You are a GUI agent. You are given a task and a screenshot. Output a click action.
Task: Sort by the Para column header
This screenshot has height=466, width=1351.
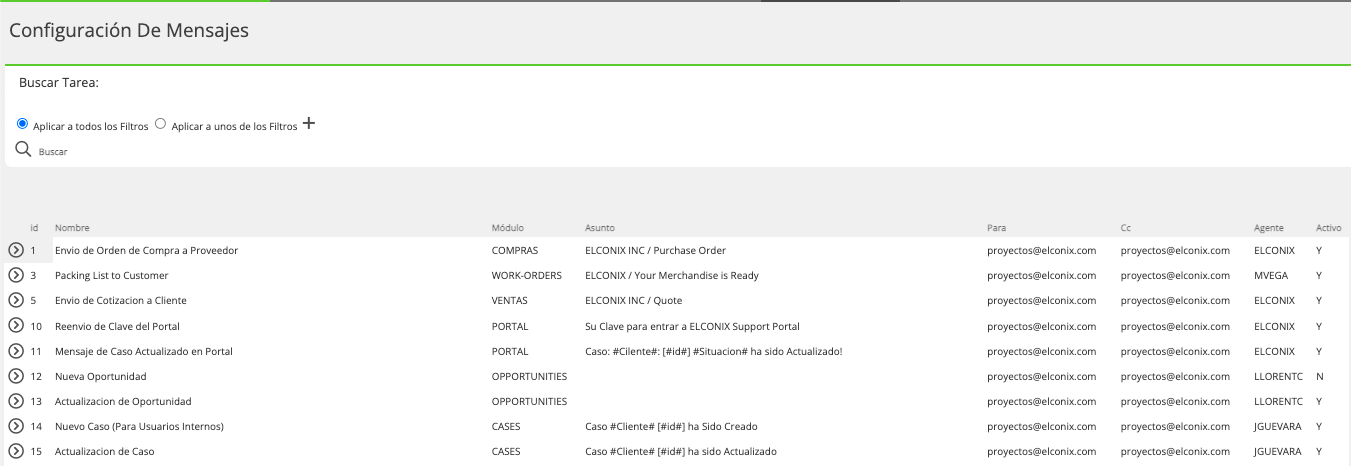tap(996, 228)
